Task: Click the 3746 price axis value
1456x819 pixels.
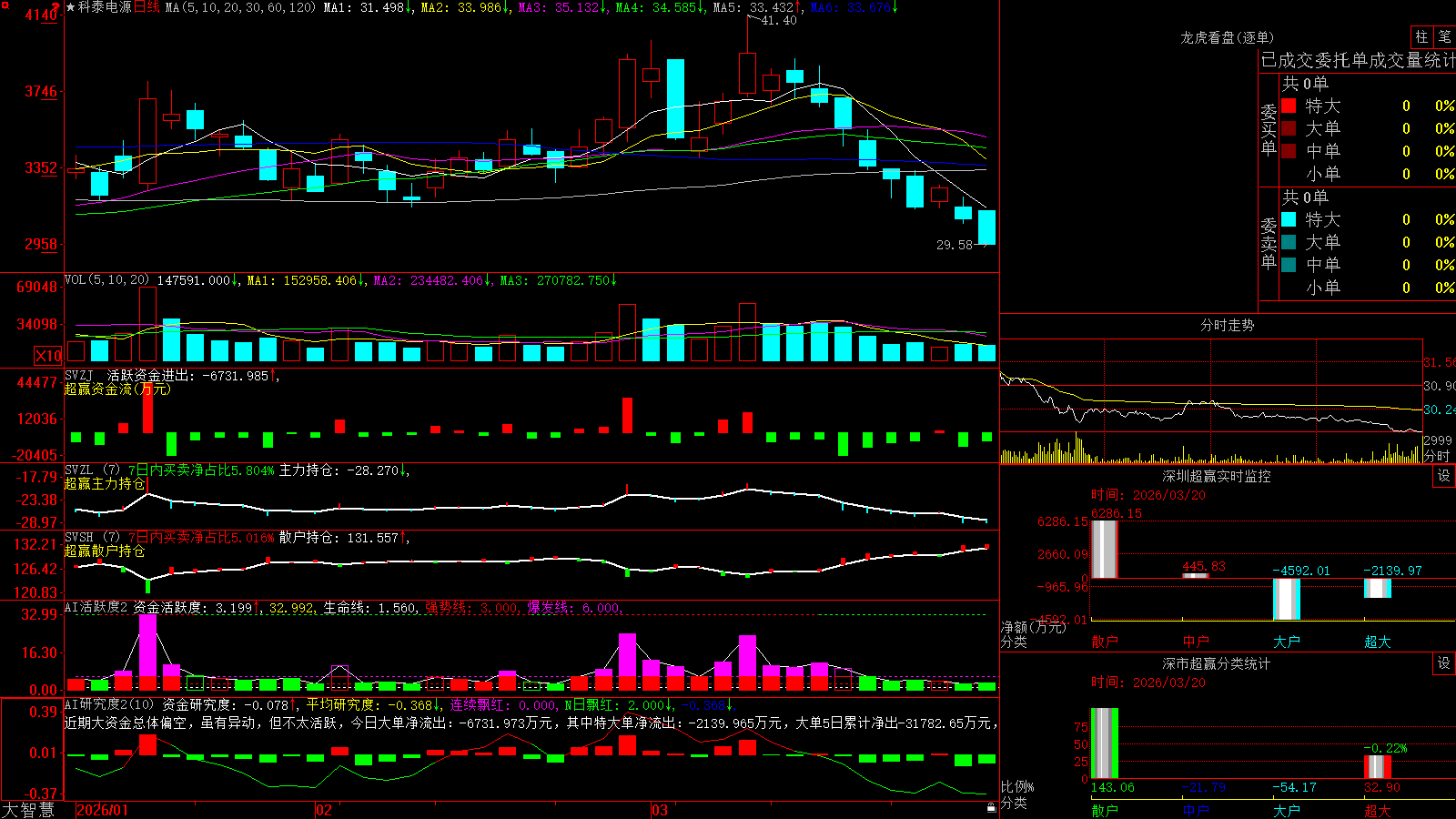Action: point(41,91)
